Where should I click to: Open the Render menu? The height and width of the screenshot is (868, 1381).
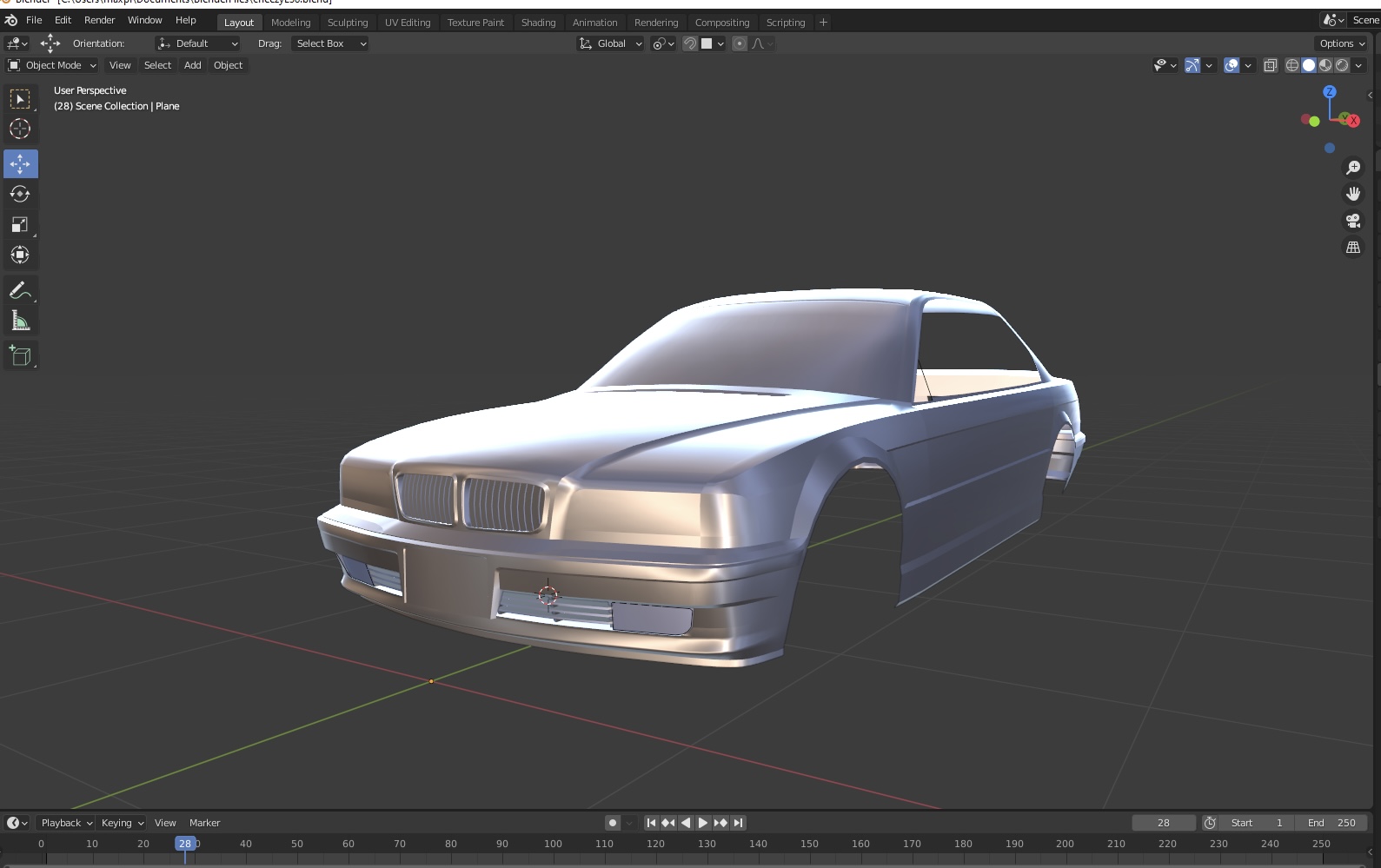pos(100,20)
